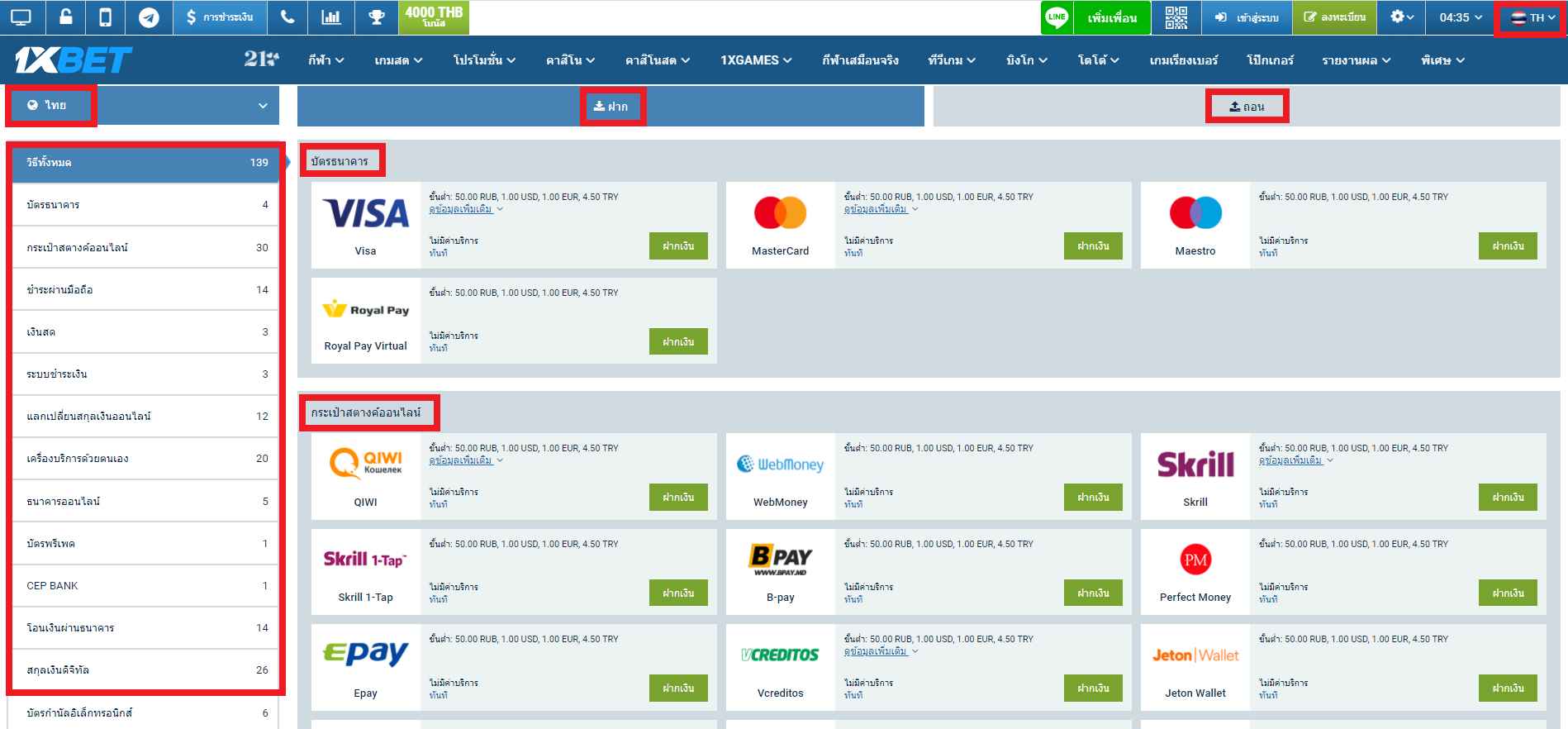Click the MasterCard logo
Image resolution: width=1568 pixels, height=729 pixels.
pyautogui.click(x=780, y=212)
